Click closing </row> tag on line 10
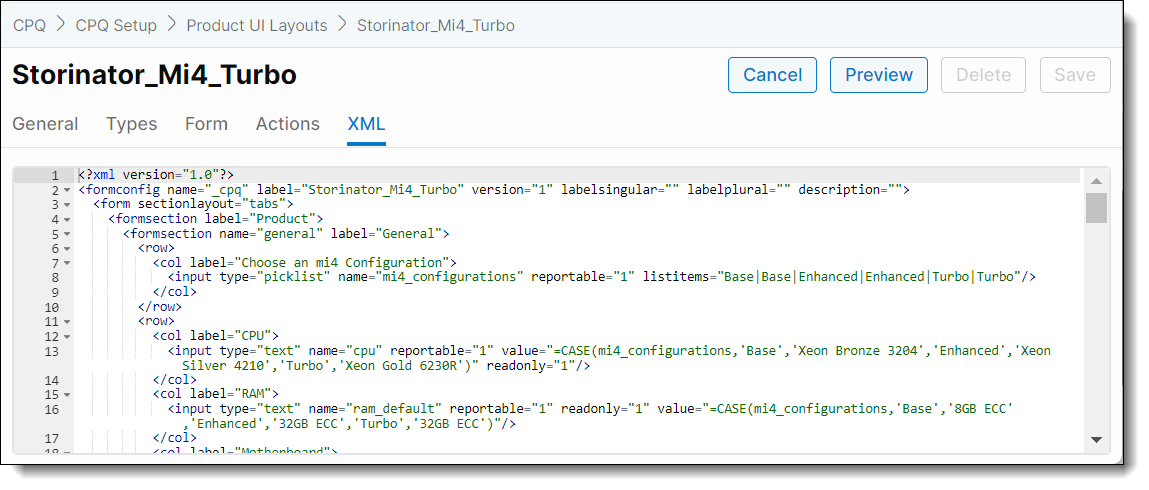This screenshot has height=490, width=1149. 160,307
